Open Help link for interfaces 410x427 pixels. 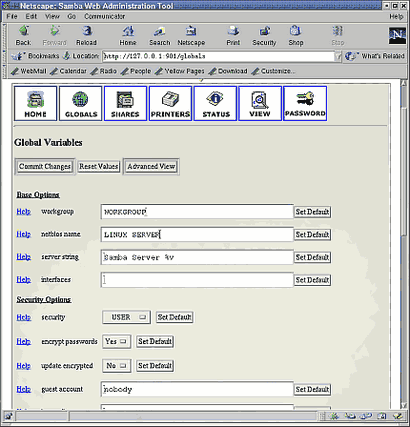[23, 280]
